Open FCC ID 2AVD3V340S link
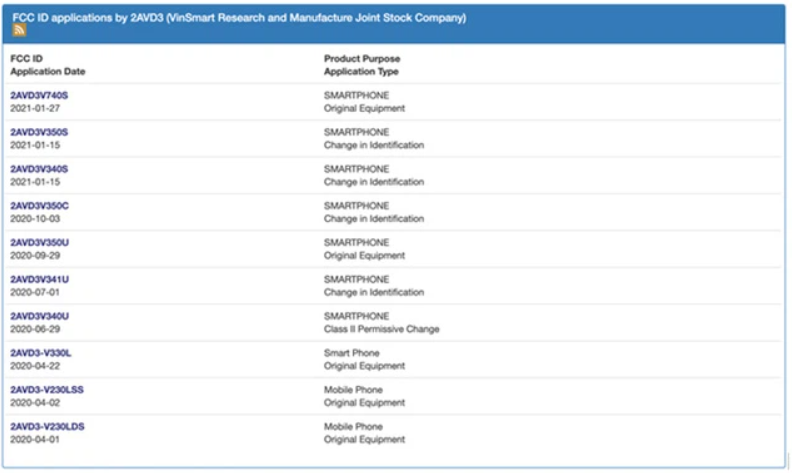The height and width of the screenshot is (473, 792). 39,169
